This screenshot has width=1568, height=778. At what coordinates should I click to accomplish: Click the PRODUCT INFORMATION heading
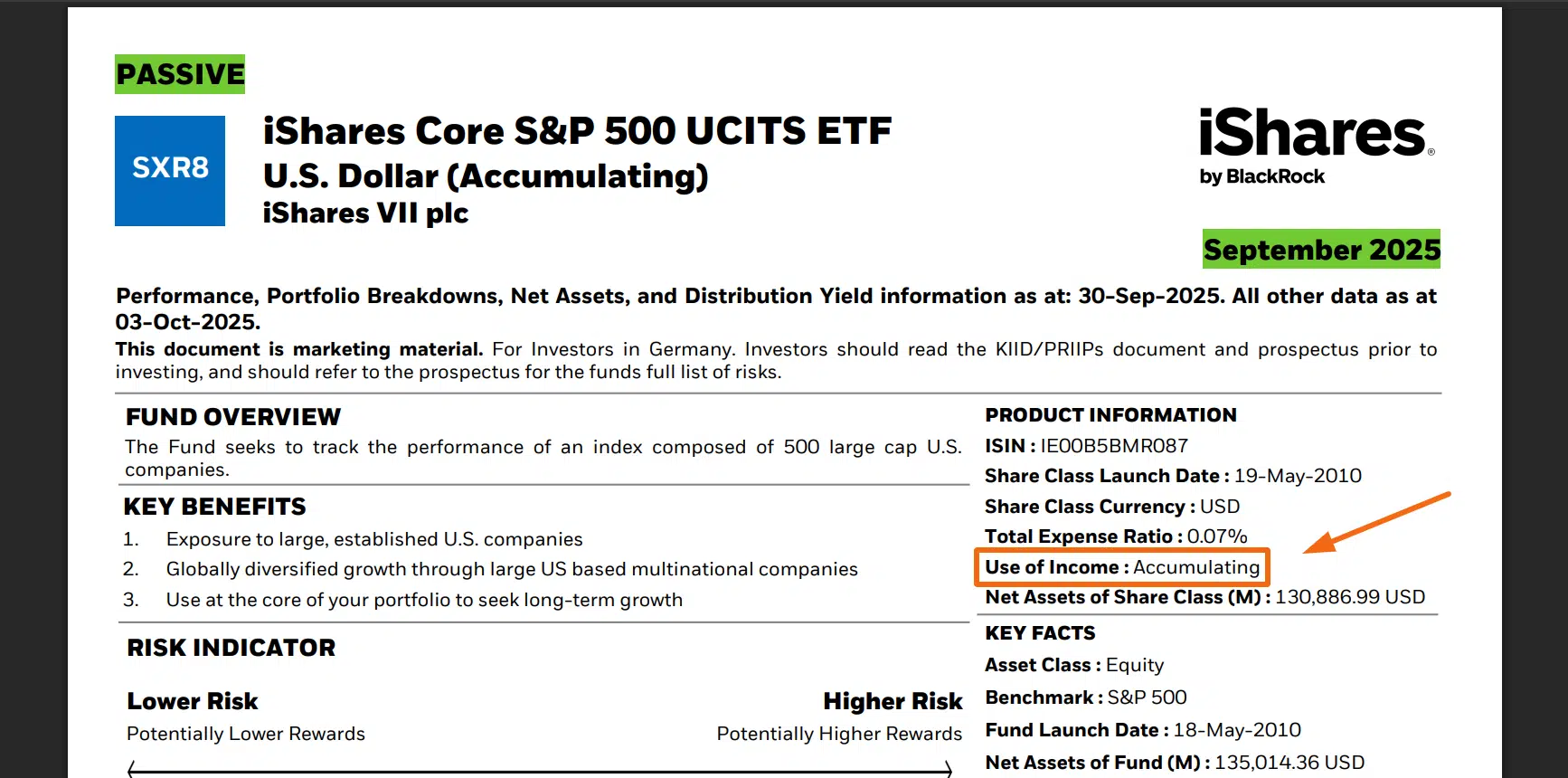pyautogui.click(x=1110, y=415)
